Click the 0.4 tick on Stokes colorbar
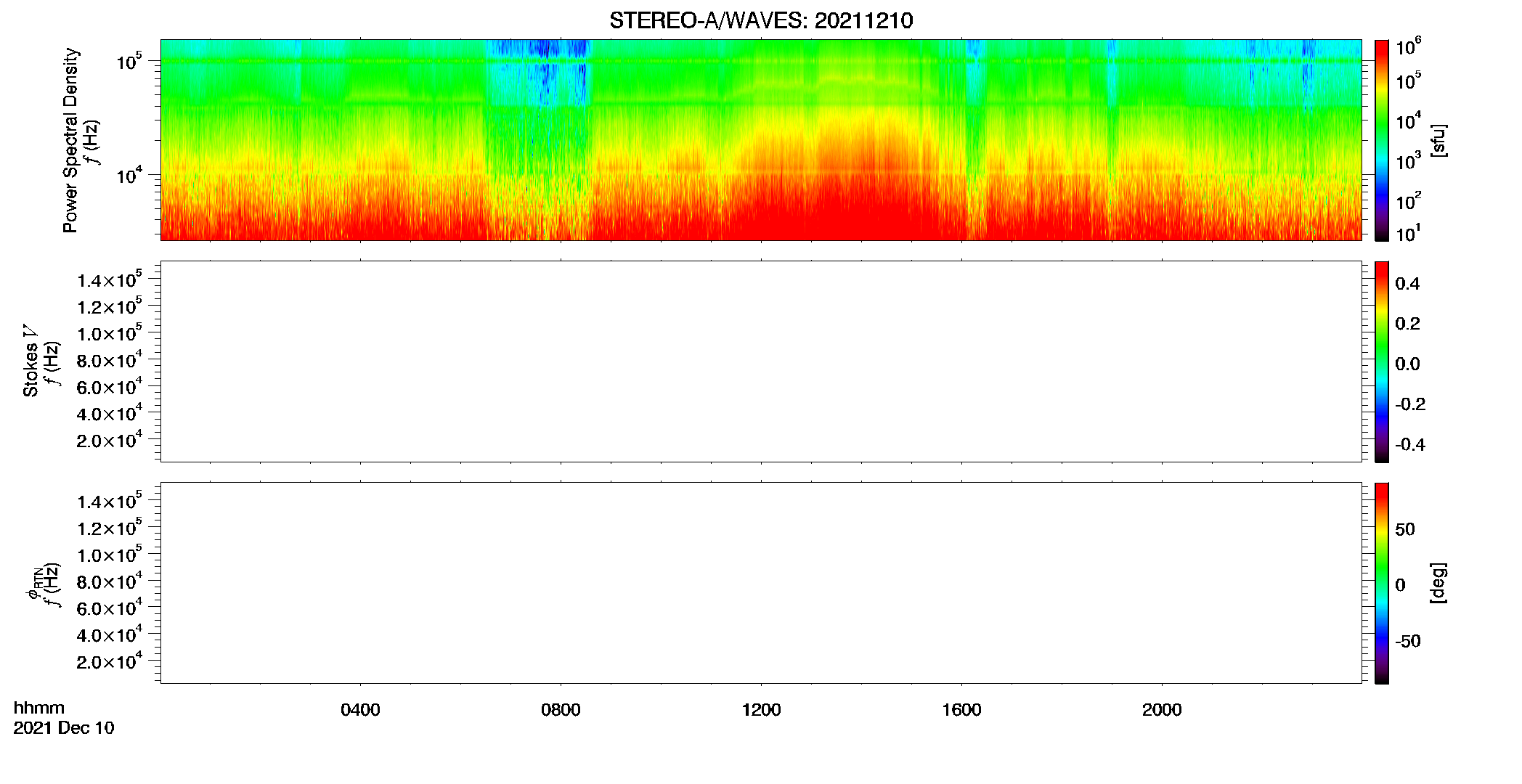The height and width of the screenshot is (784, 1522). click(1407, 284)
